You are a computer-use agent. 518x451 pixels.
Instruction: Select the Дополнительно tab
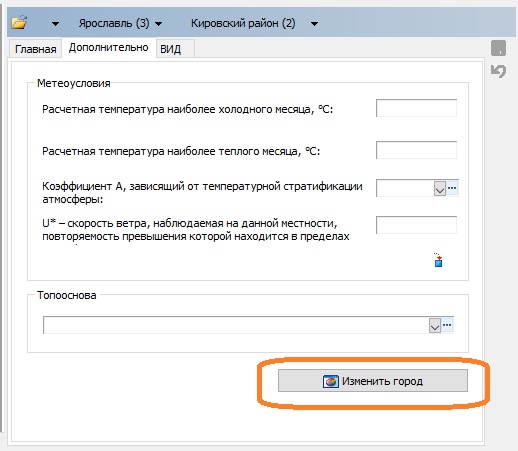point(109,48)
